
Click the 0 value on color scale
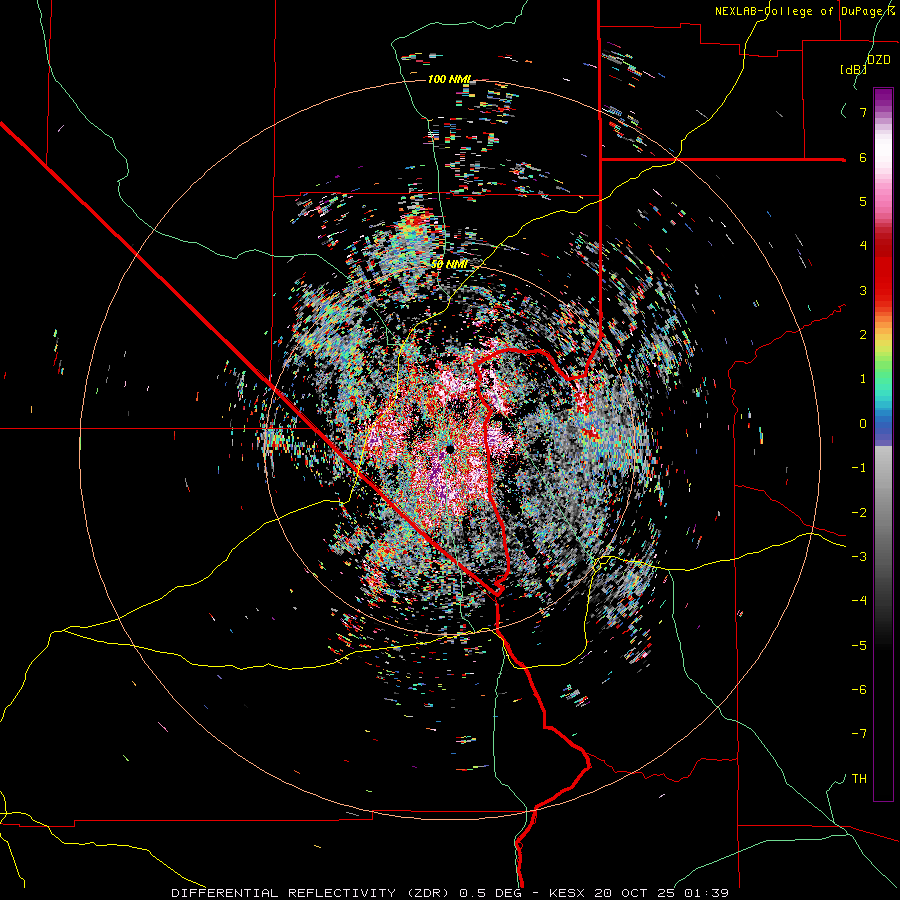863,424
